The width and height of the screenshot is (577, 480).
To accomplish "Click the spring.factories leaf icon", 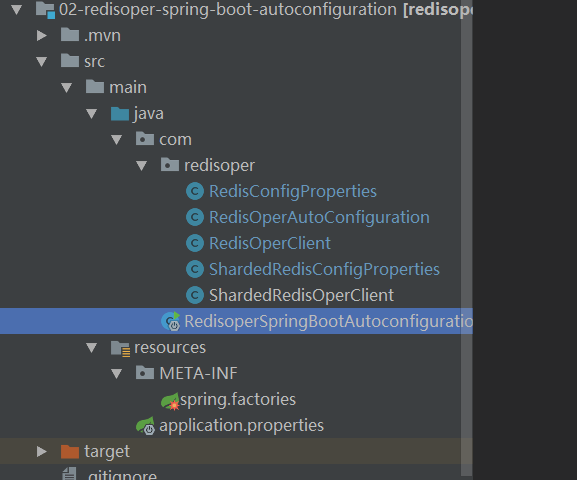I will click(170, 401).
